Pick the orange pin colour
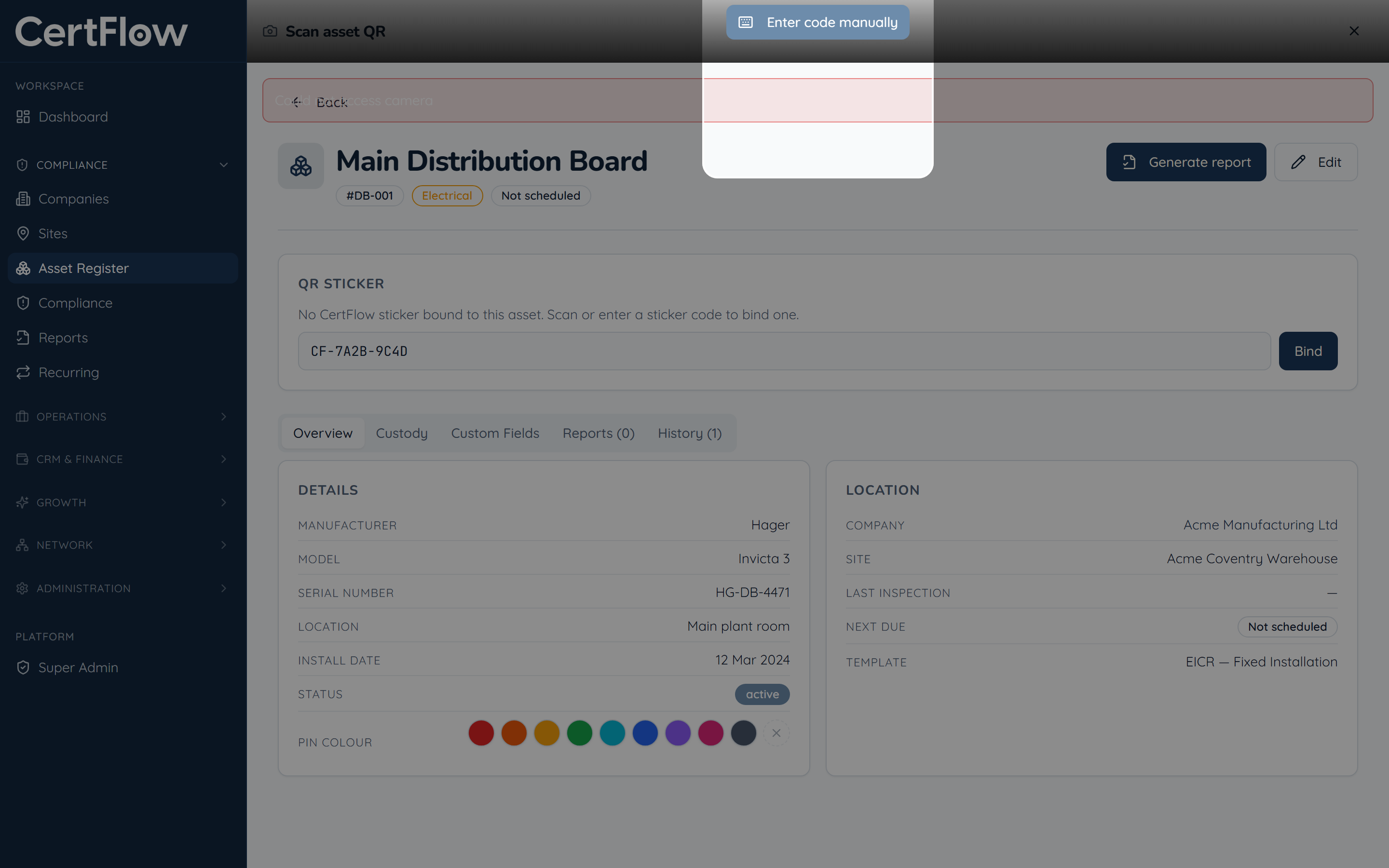This screenshot has width=1389, height=868. click(514, 733)
